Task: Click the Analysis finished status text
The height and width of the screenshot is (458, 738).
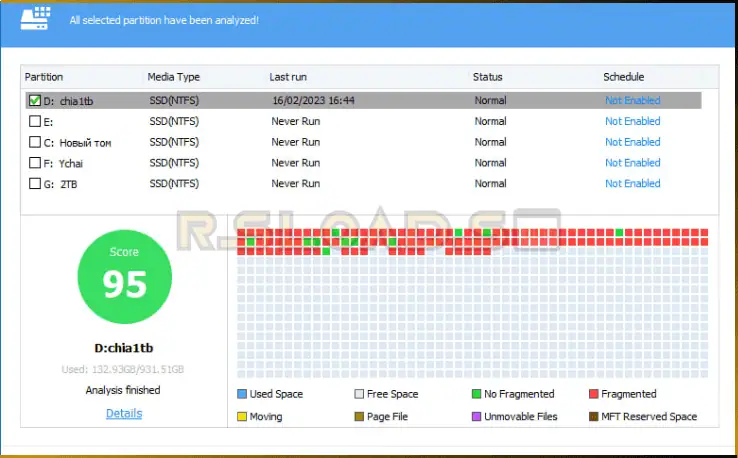Action: tap(123, 390)
